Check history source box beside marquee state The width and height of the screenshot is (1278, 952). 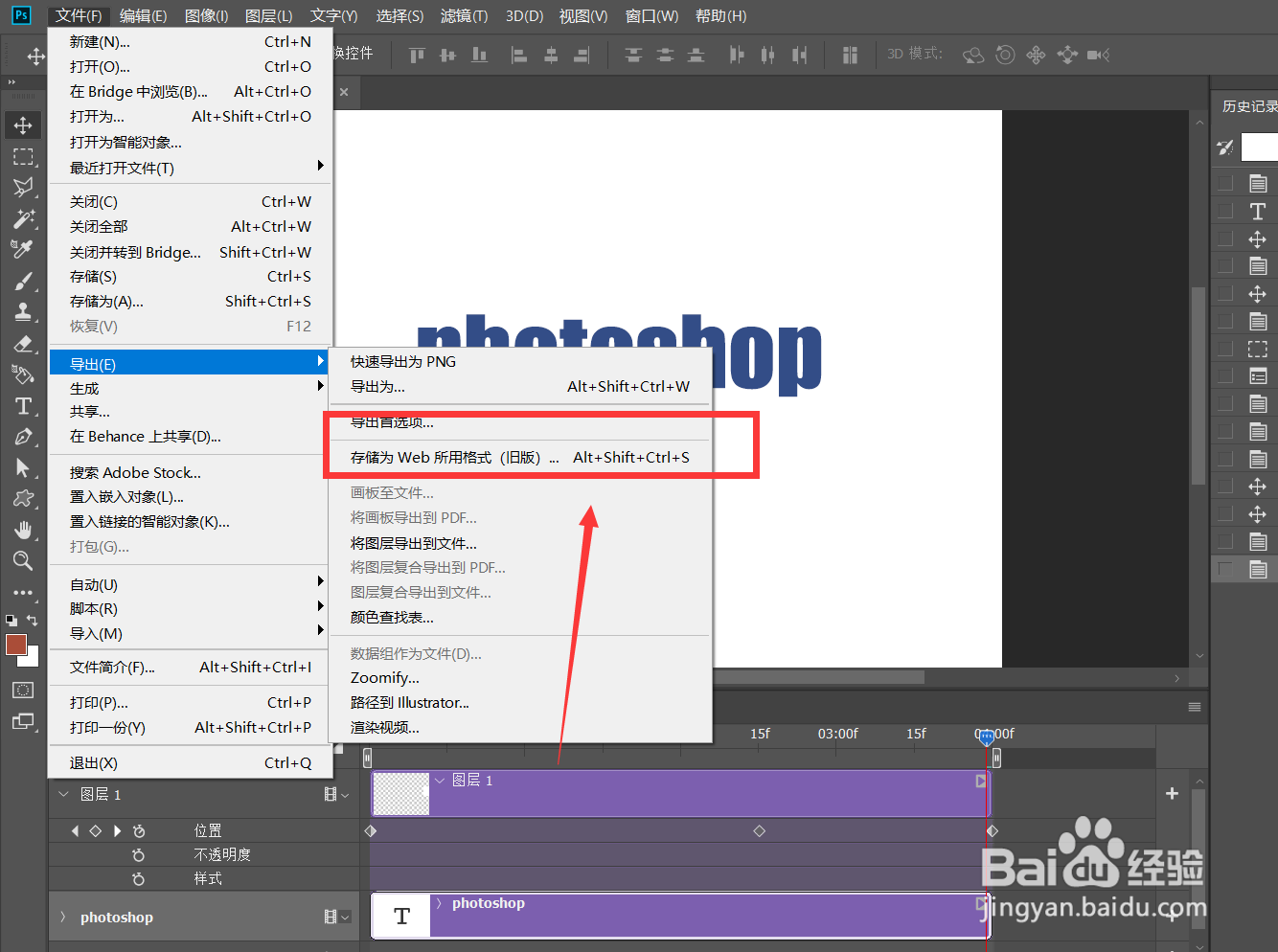1225,349
